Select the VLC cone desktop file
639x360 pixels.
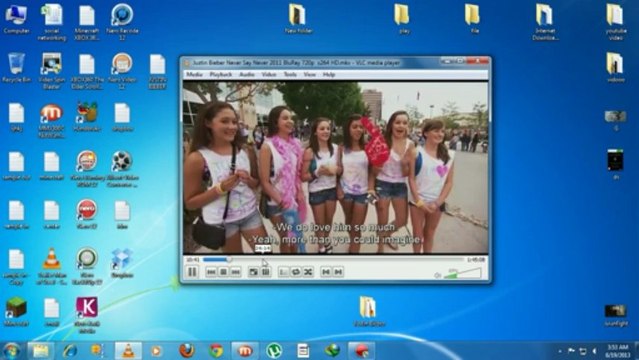tap(52, 266)
